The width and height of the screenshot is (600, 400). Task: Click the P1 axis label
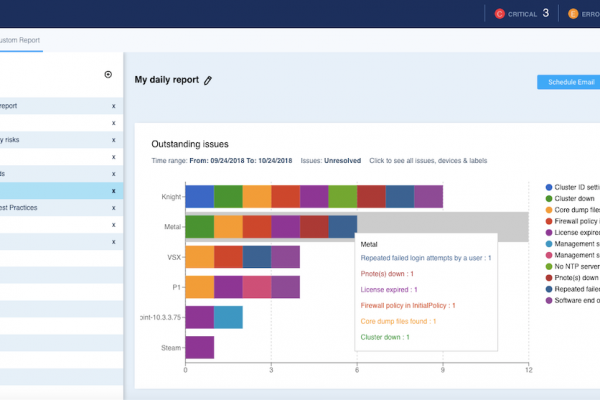[x=176, y=287]
